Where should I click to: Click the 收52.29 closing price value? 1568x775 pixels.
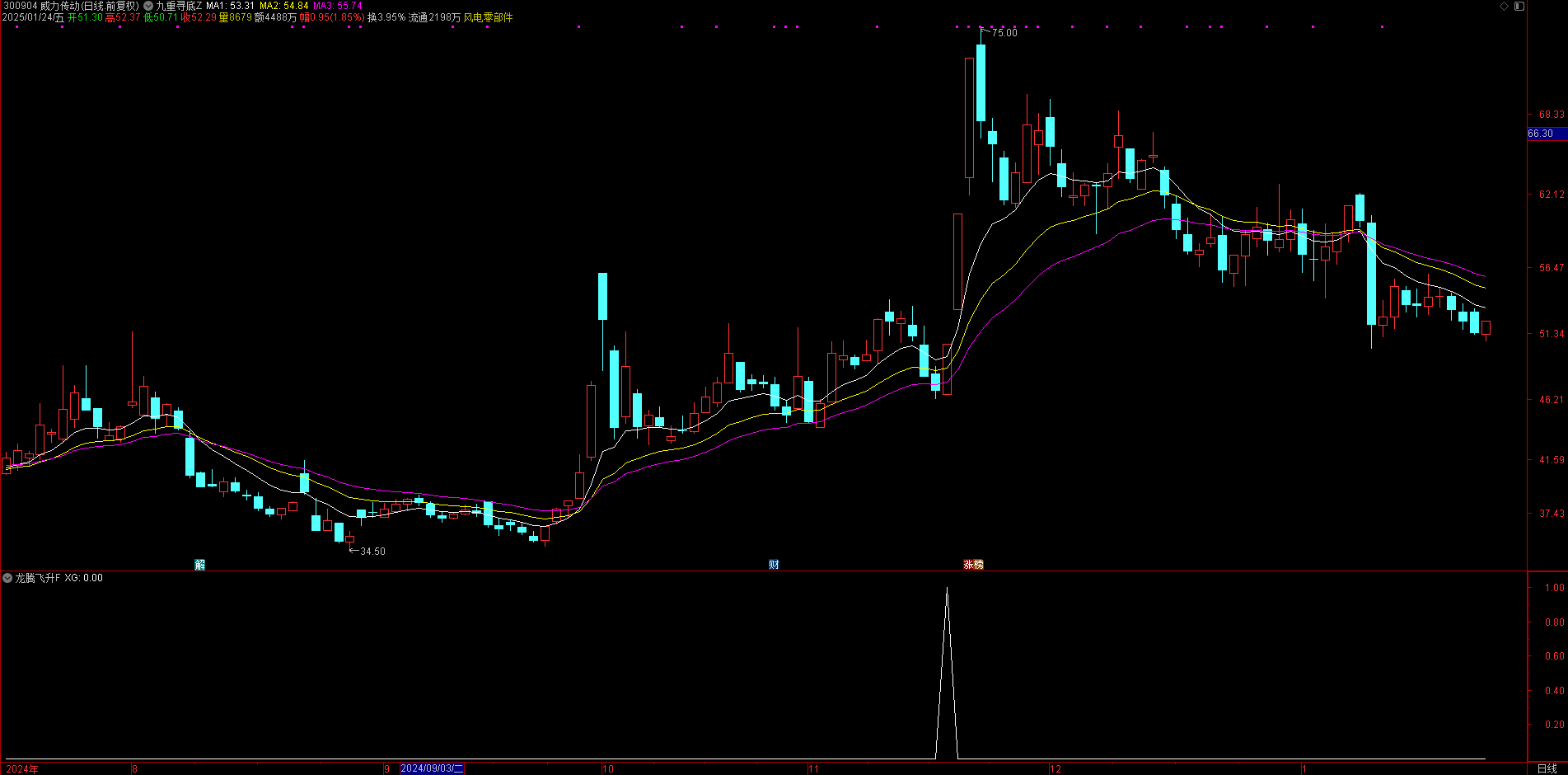(199, 17)
